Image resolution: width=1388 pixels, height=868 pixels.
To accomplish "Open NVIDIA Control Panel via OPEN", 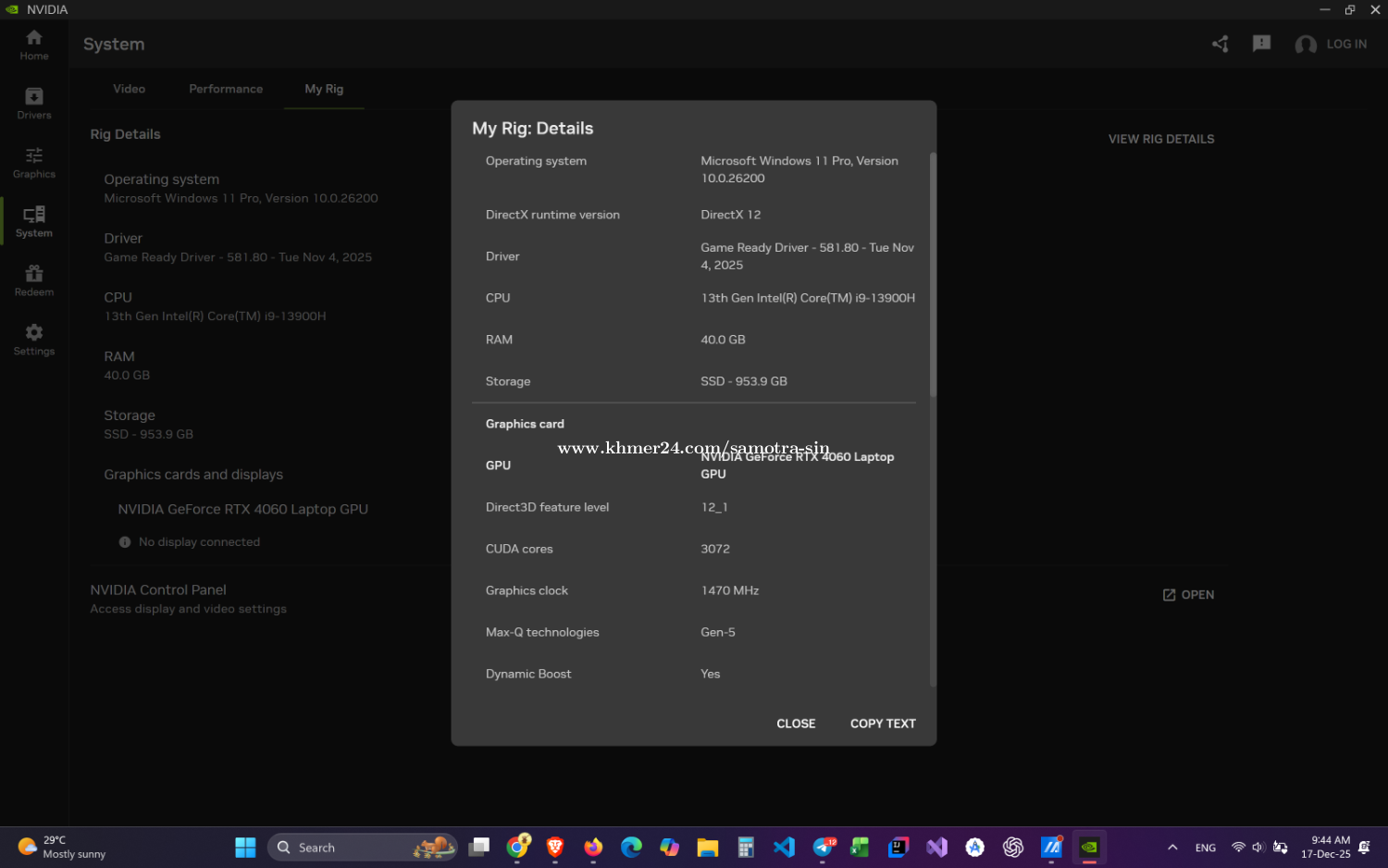I will [1189, 595].
